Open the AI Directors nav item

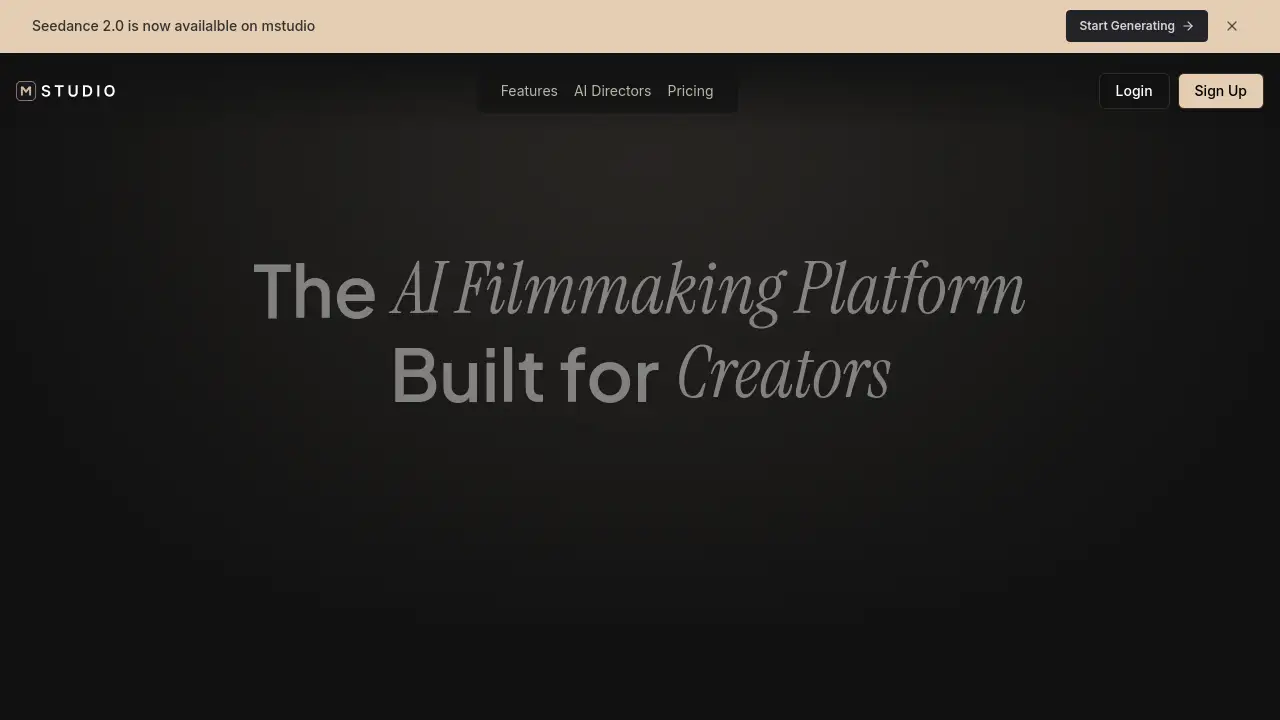pyautogui.click(x=612, y=91)
